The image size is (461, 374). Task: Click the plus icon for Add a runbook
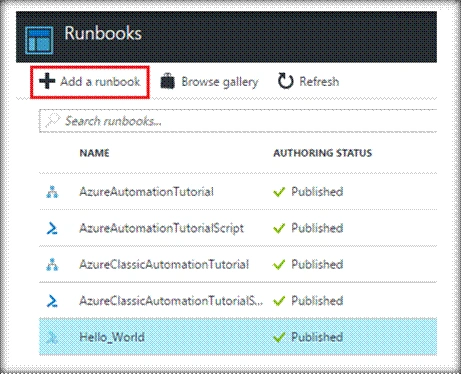47,81
